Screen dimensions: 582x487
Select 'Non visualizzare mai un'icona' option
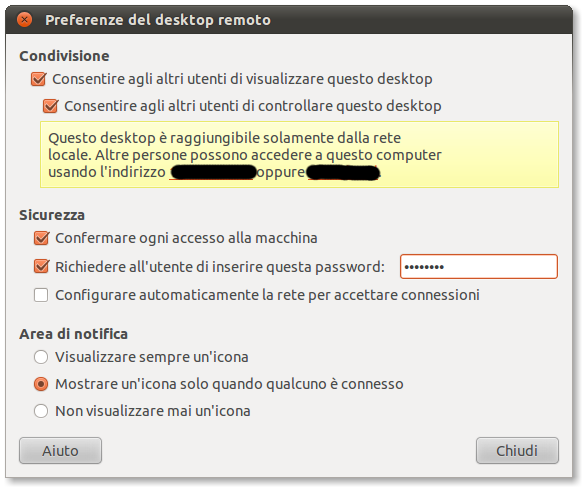click(41, 411)
